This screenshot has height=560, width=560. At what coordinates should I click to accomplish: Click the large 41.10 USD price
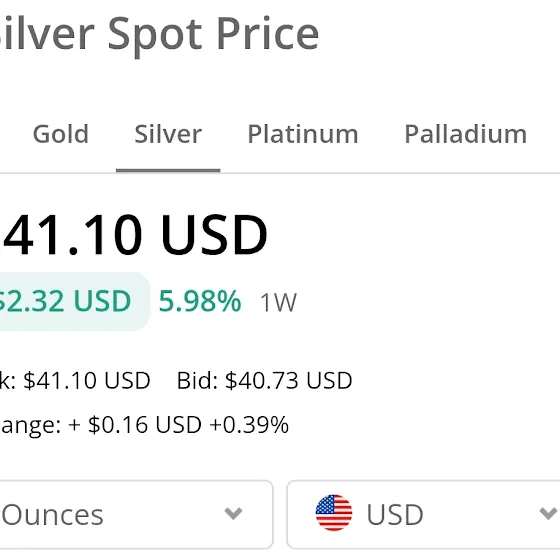point(134,235)
